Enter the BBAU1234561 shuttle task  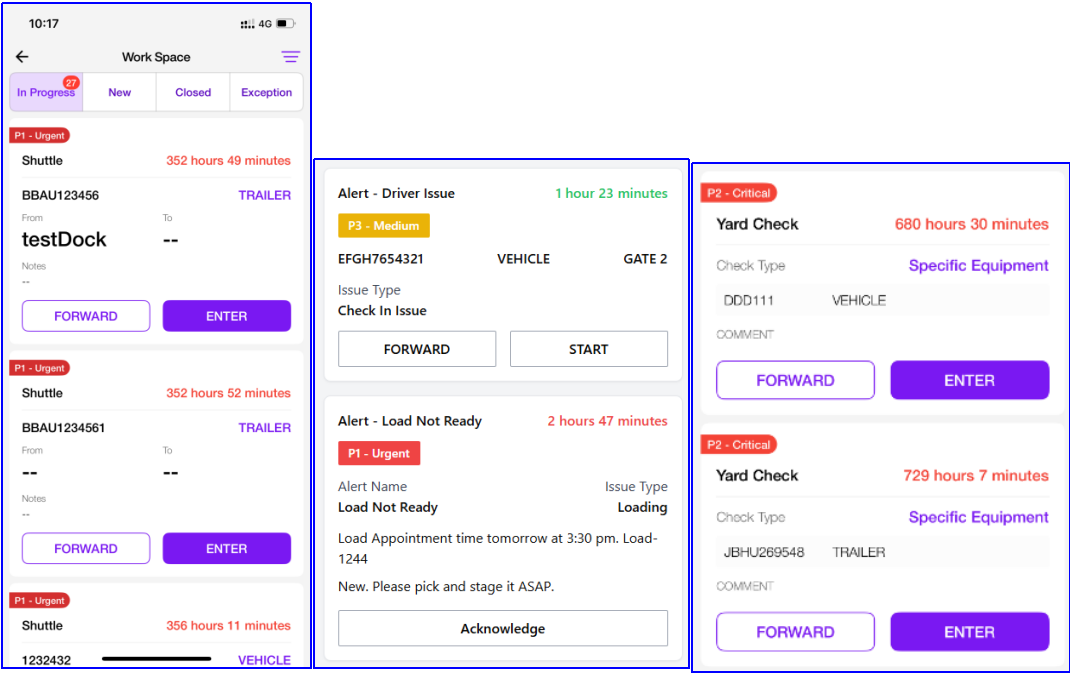pyautogui.click(x=227, y=548)
